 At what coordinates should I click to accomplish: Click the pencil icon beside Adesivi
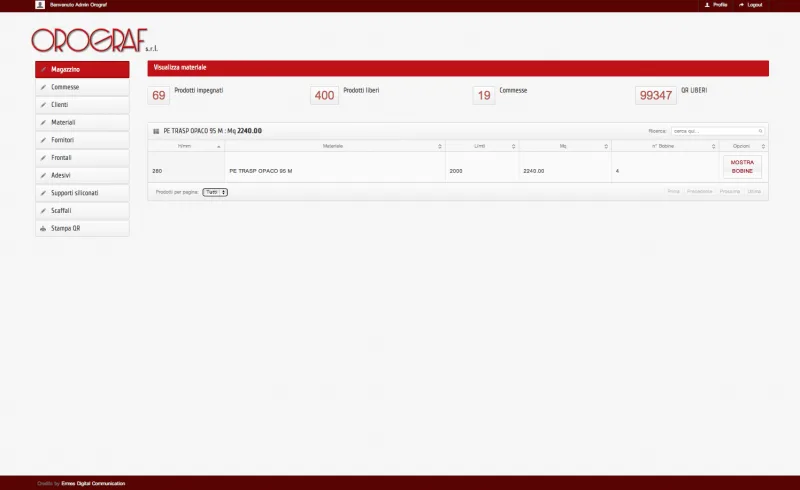[43, 176]
